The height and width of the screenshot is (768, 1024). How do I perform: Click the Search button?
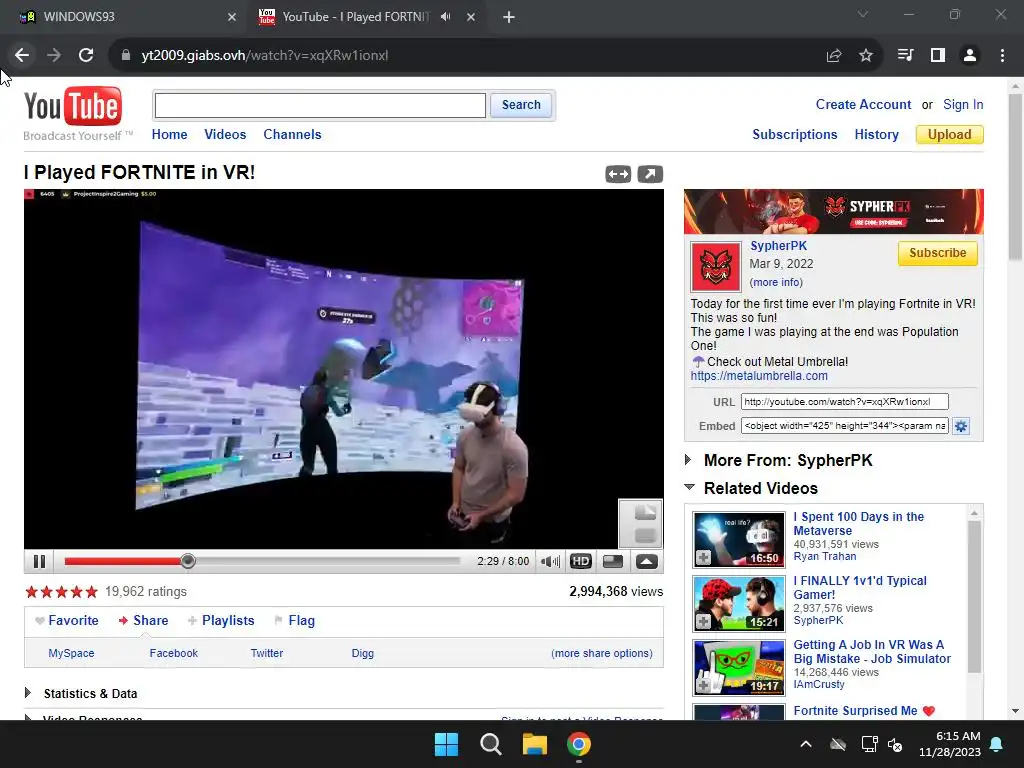click(x=521, y=105)
